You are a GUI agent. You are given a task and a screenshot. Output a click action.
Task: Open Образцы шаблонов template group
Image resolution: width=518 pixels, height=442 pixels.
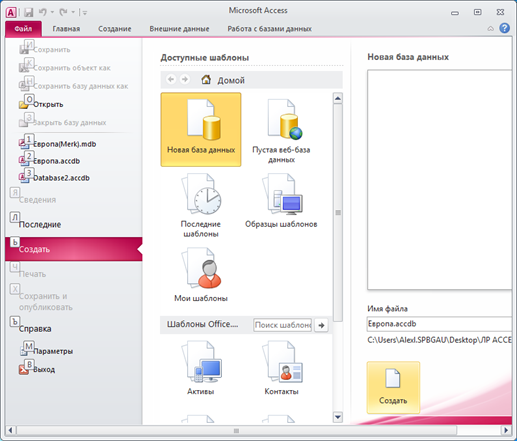click(281, 200)
